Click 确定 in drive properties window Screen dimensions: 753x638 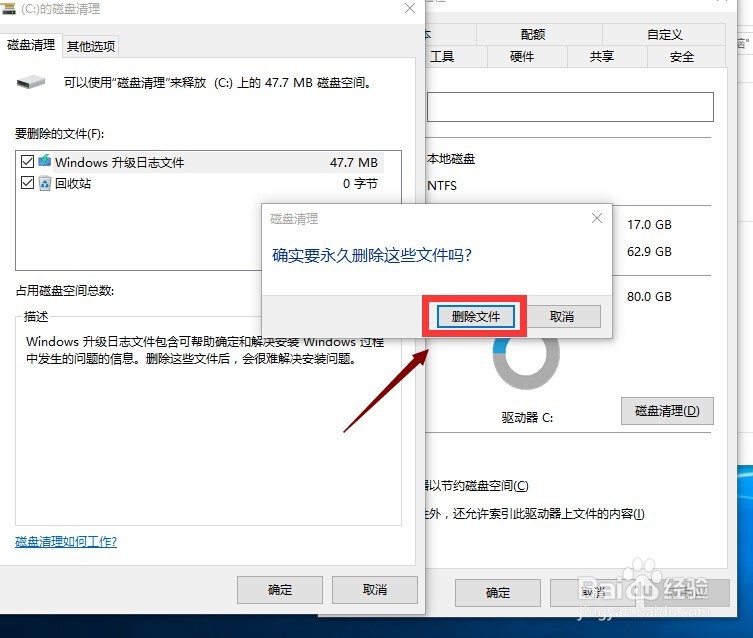click(x=498, y=593)
